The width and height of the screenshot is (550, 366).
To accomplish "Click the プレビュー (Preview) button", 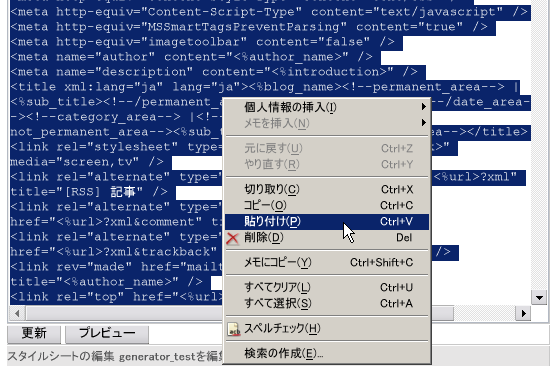I will tap(107, 333).
